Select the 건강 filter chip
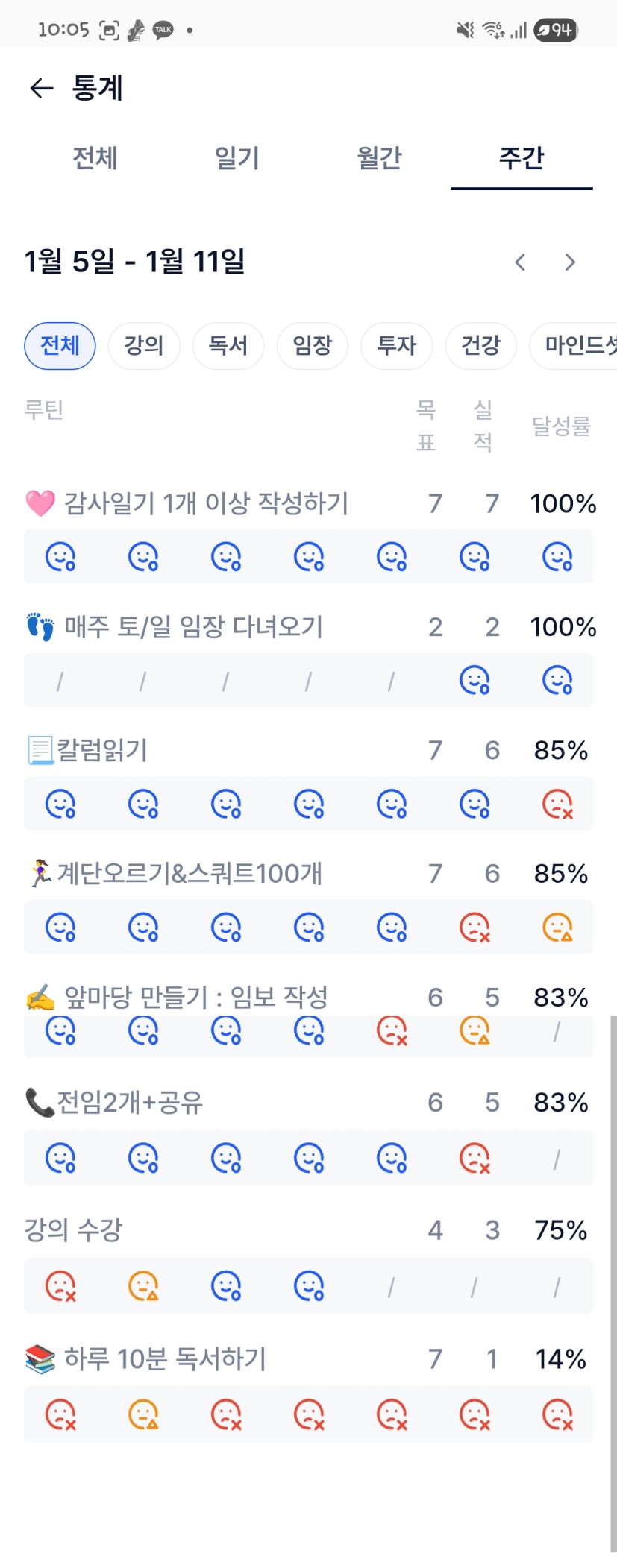 (x=480, y=345)
